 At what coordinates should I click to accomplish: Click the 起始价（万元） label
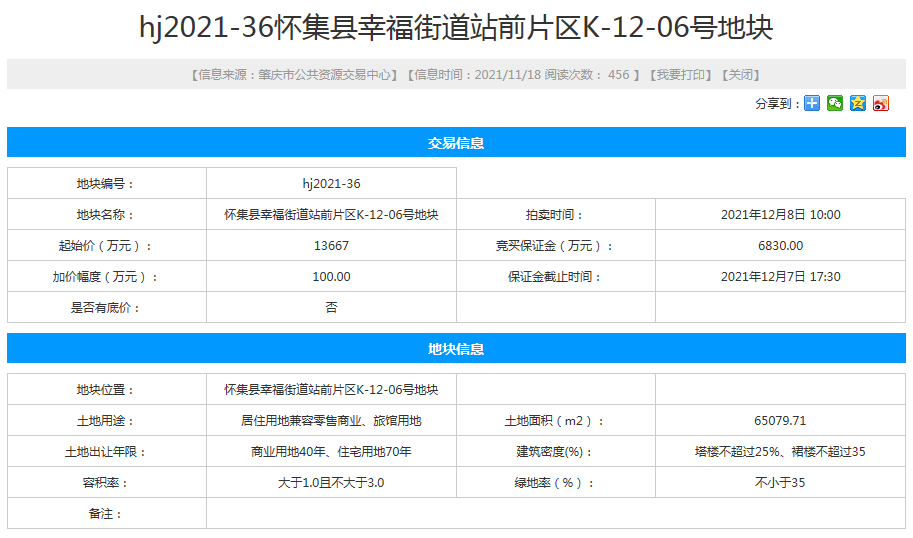[x=107, y=246]
